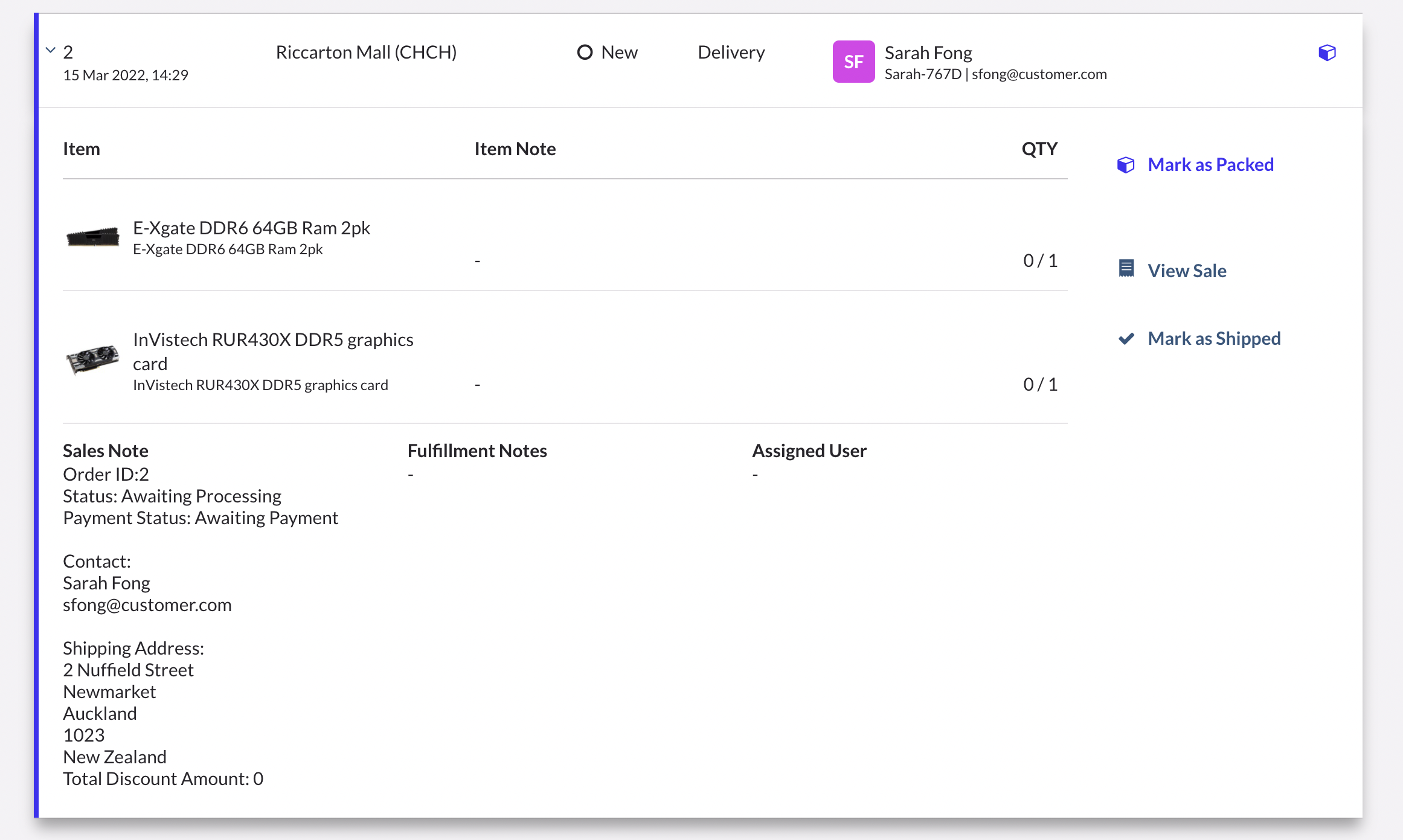
Task: Mark the order as Shipped
Action: [1214, 339]
